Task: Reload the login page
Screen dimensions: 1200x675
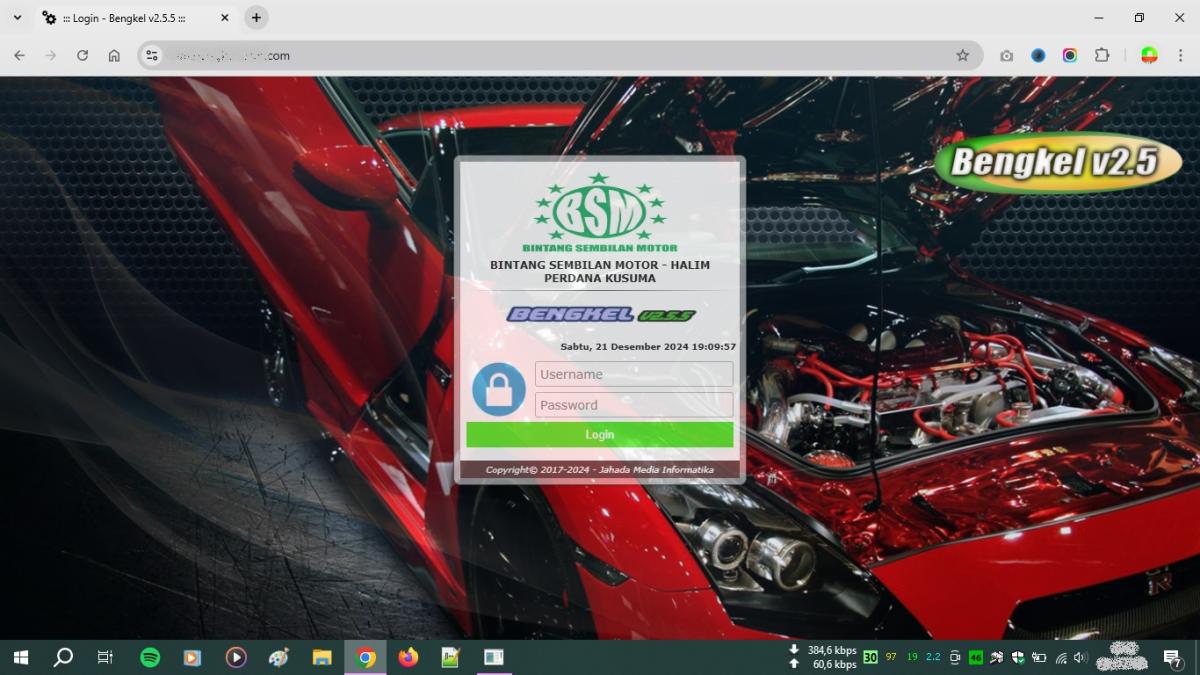Action: tap(82, 56)
